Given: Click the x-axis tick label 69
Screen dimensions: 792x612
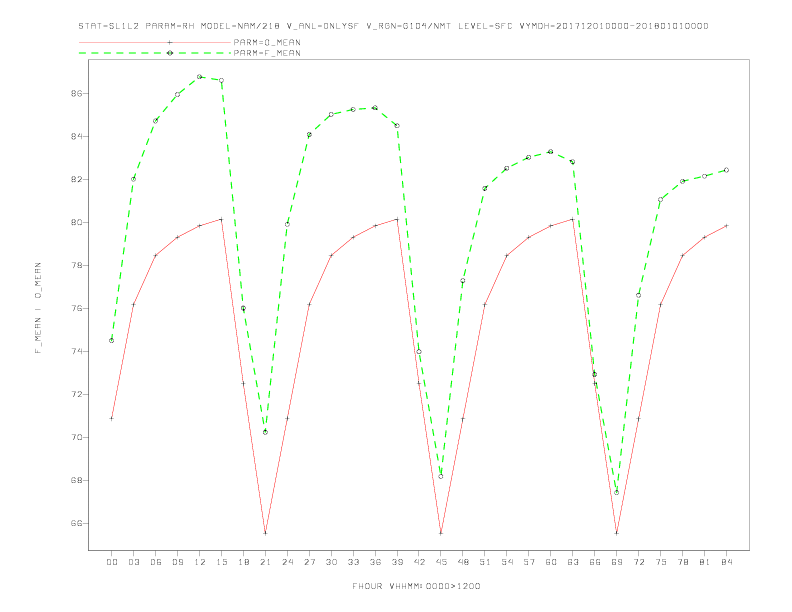Looking at the screenshot, I should coord(617,562).
